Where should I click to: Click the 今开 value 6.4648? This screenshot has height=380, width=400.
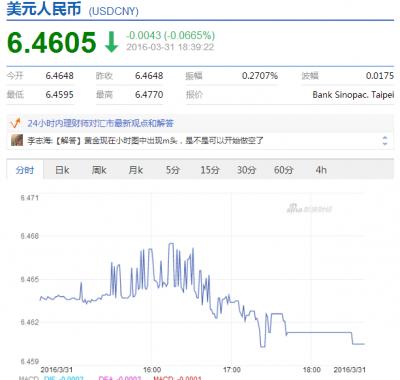[x=59, y=76]
